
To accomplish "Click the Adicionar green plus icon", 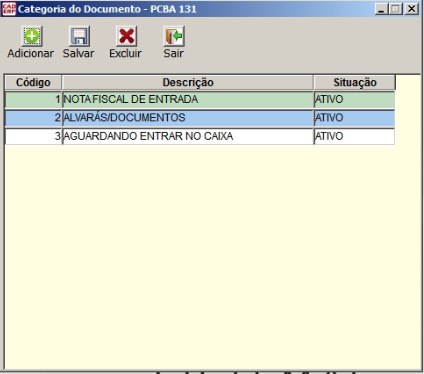I will 32,36.
